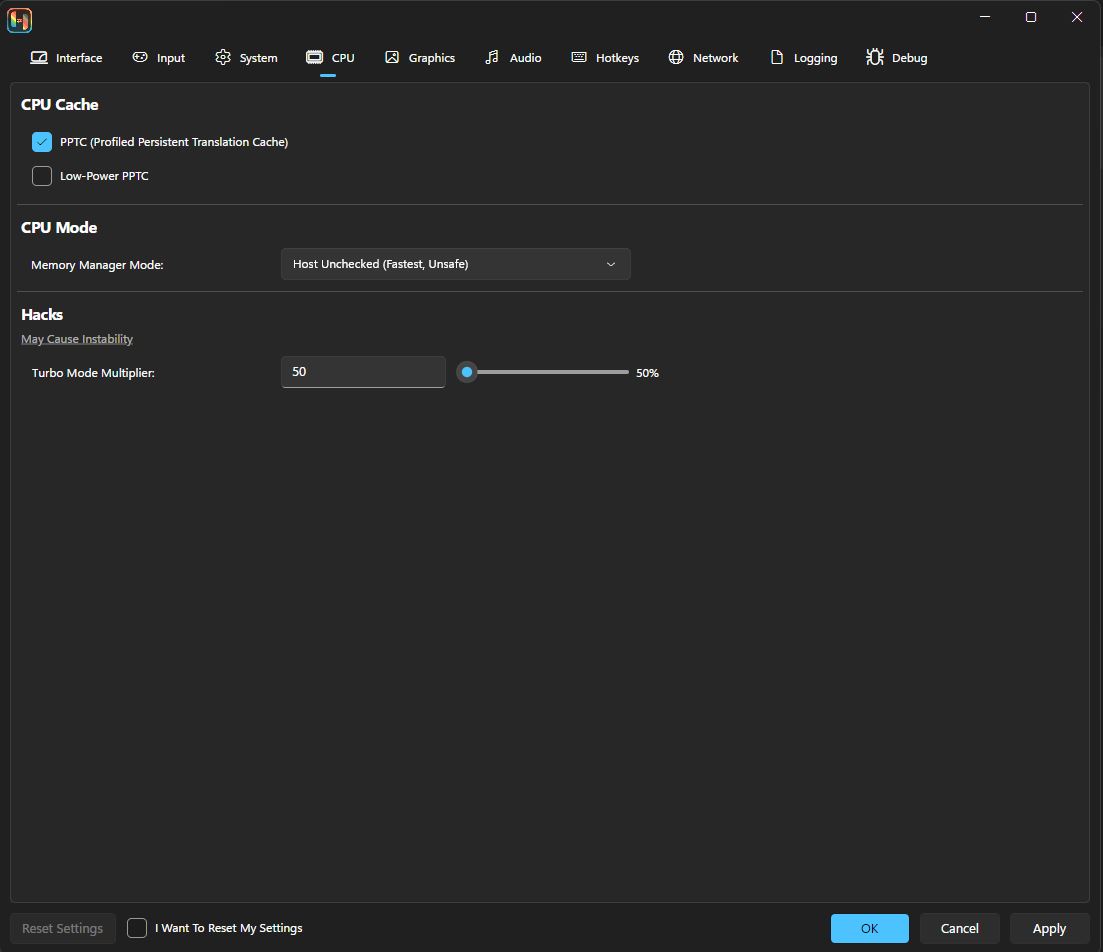Click the System tab gear icon
This screenshot has height=952, width=1103.
(223, 58)
